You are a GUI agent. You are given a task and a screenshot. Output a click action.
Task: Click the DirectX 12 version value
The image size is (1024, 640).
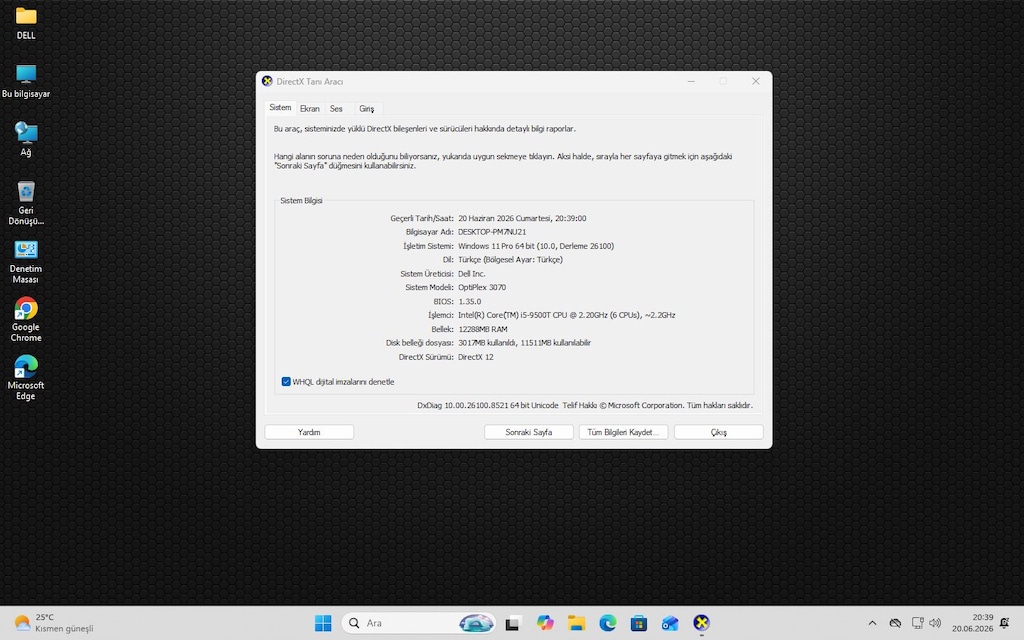(475, 357)
